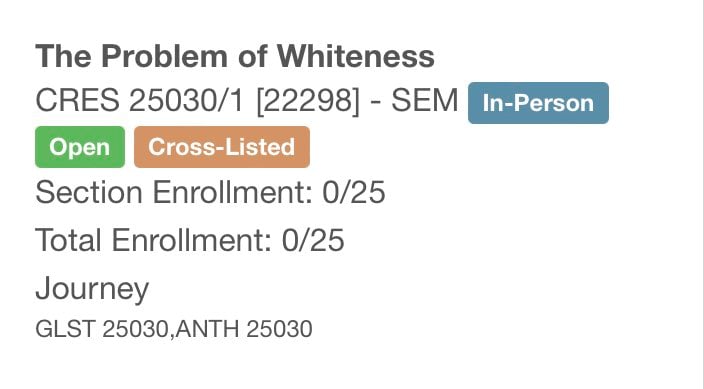
Task: Click the word Whiteness in the title
Action: coord(356,56)
